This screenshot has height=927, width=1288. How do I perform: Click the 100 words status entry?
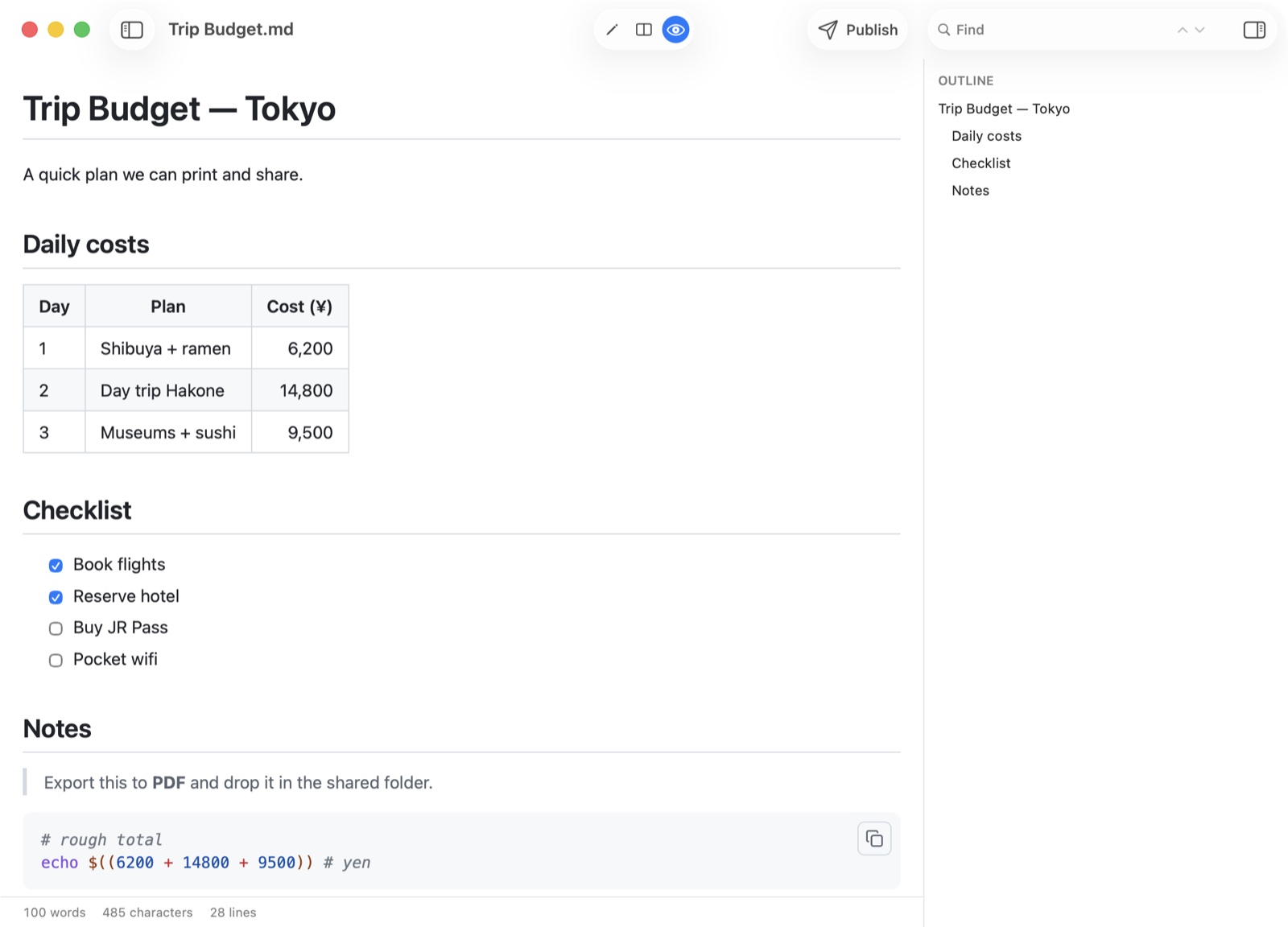(55, 913)
